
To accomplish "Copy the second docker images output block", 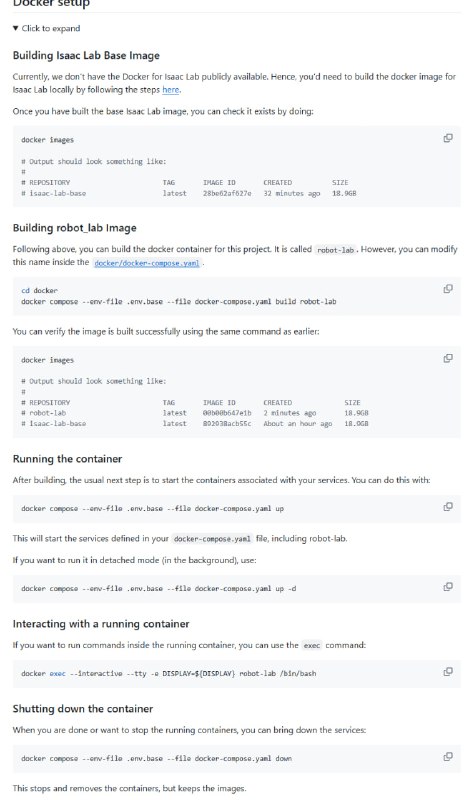I will [x=447, y=358].
